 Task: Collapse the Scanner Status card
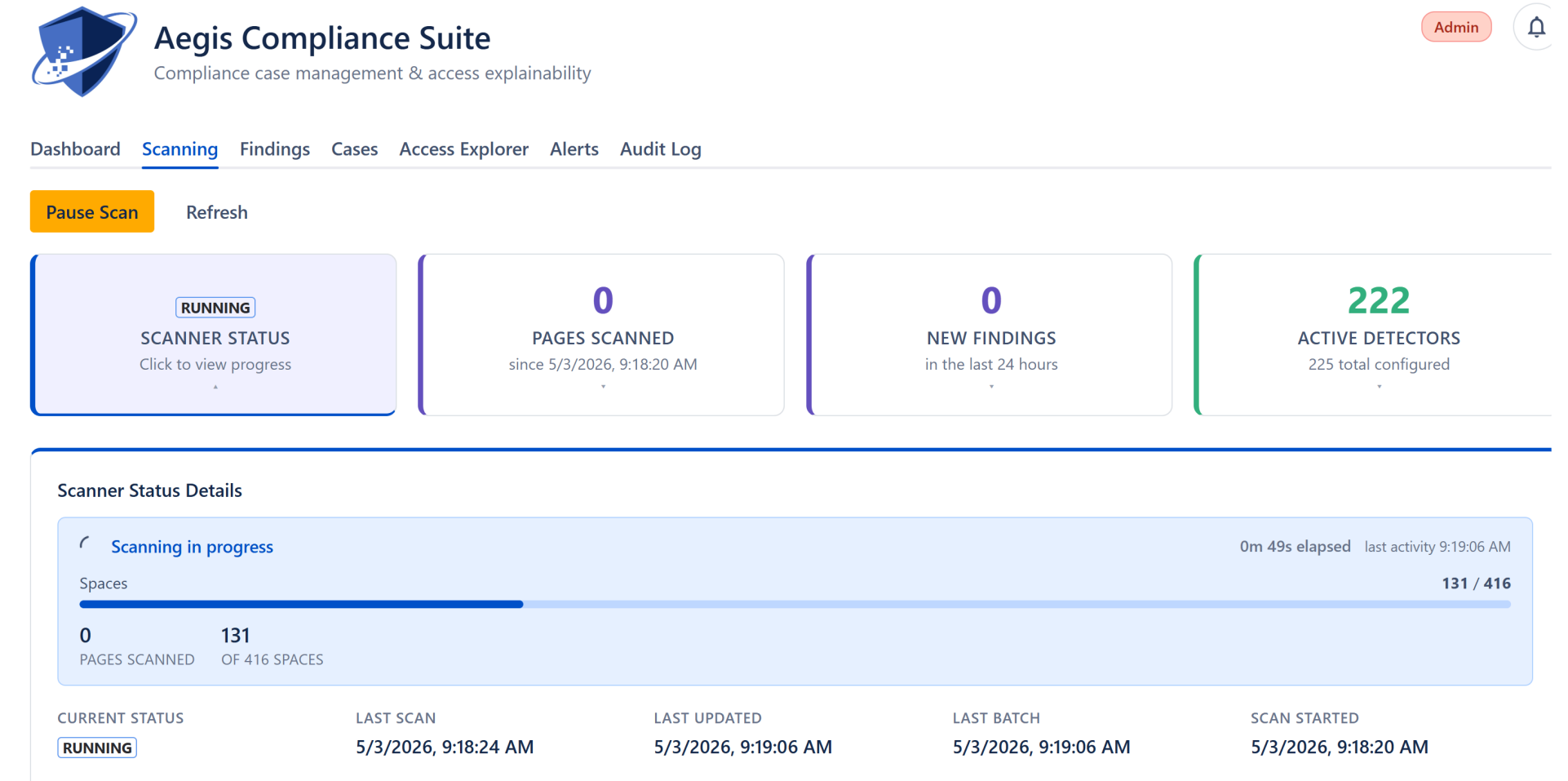(214, 335)
